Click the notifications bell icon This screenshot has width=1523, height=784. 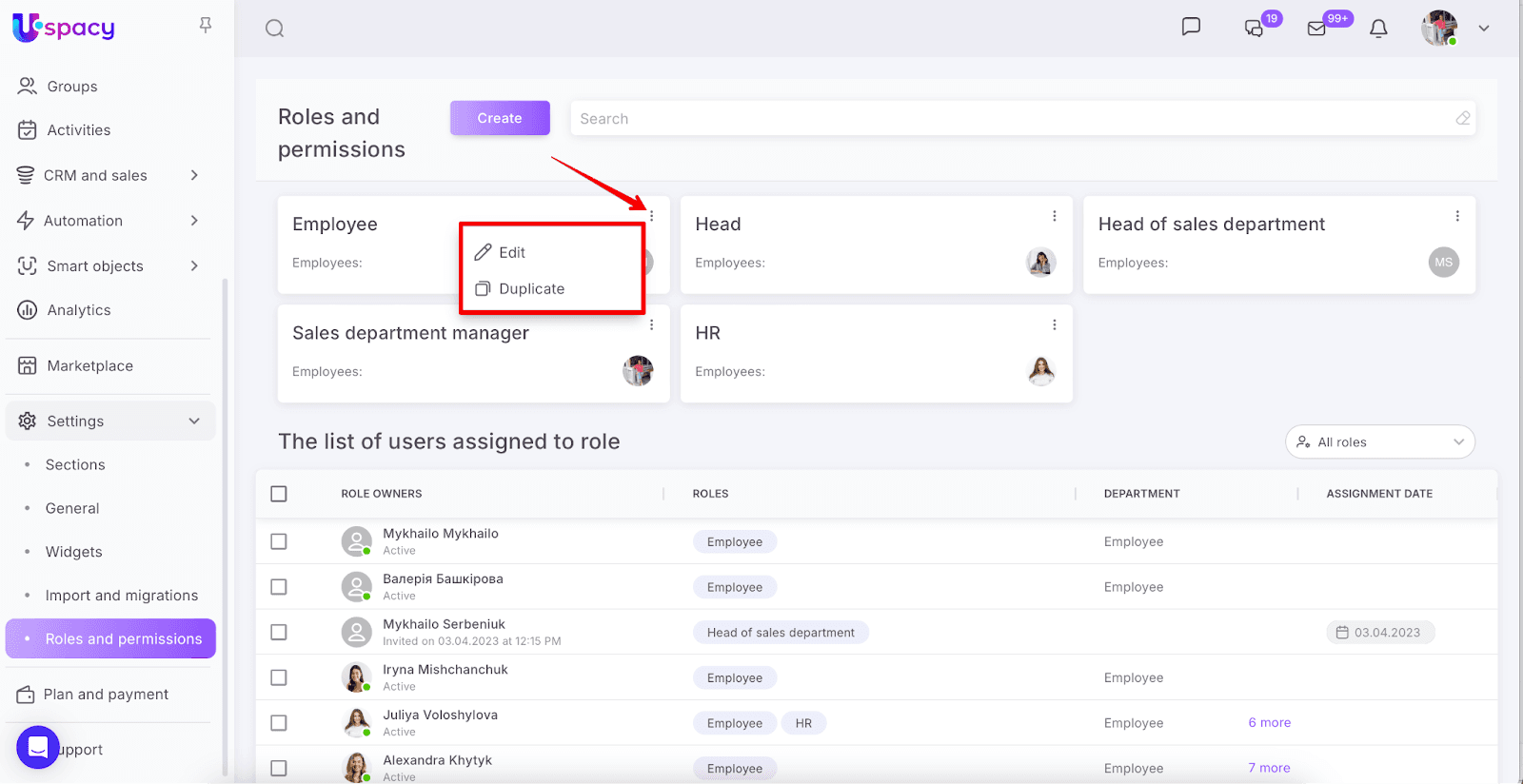[x=1378, y=29]
